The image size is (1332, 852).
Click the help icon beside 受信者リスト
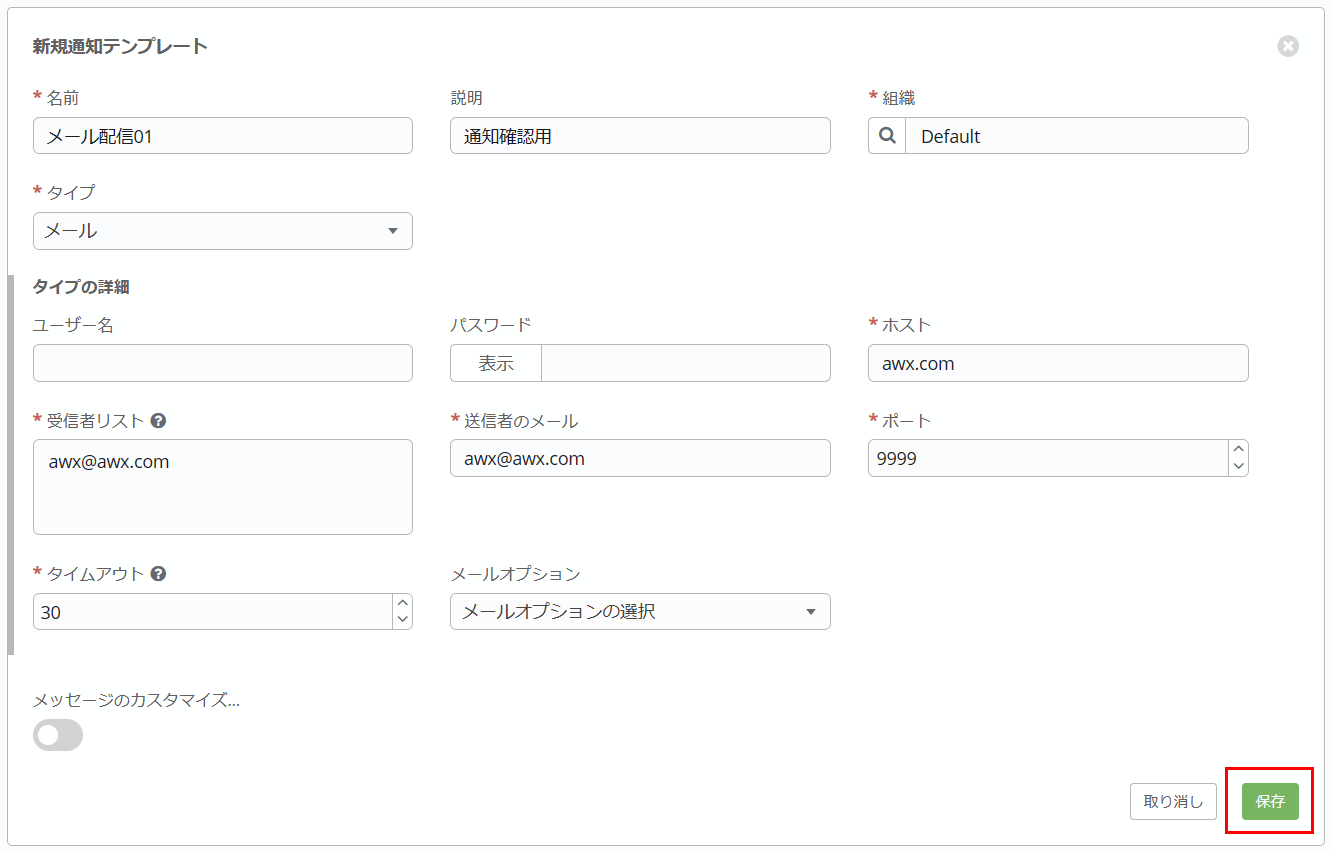click(159, 420)
